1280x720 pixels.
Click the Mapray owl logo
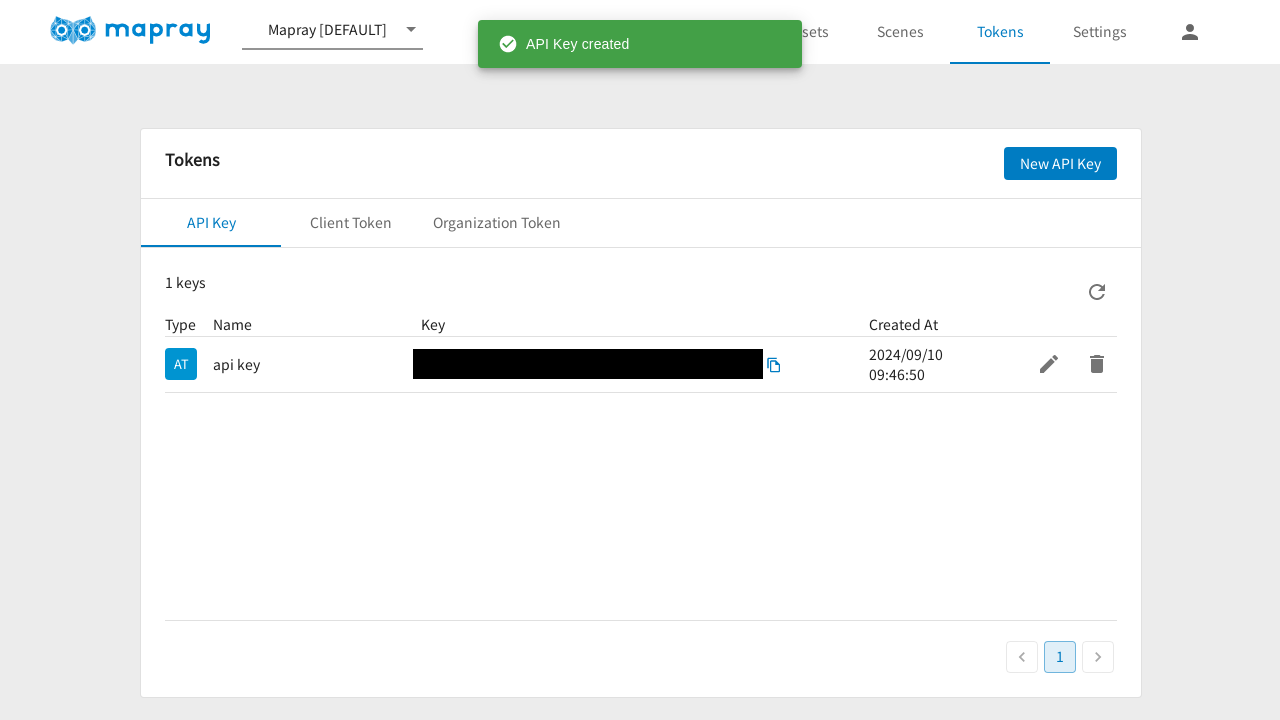tap(73, 30)
